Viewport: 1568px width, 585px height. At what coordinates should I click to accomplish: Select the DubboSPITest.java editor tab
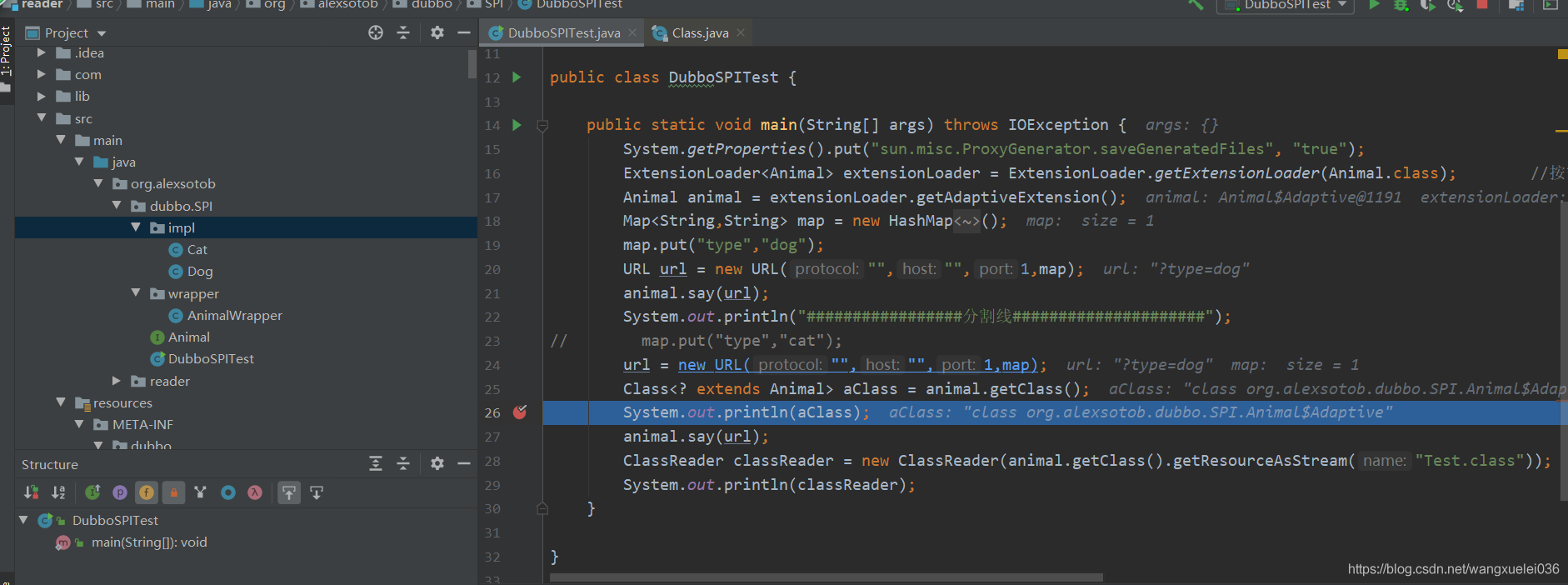pyautogui.click(x=563, y=32)
